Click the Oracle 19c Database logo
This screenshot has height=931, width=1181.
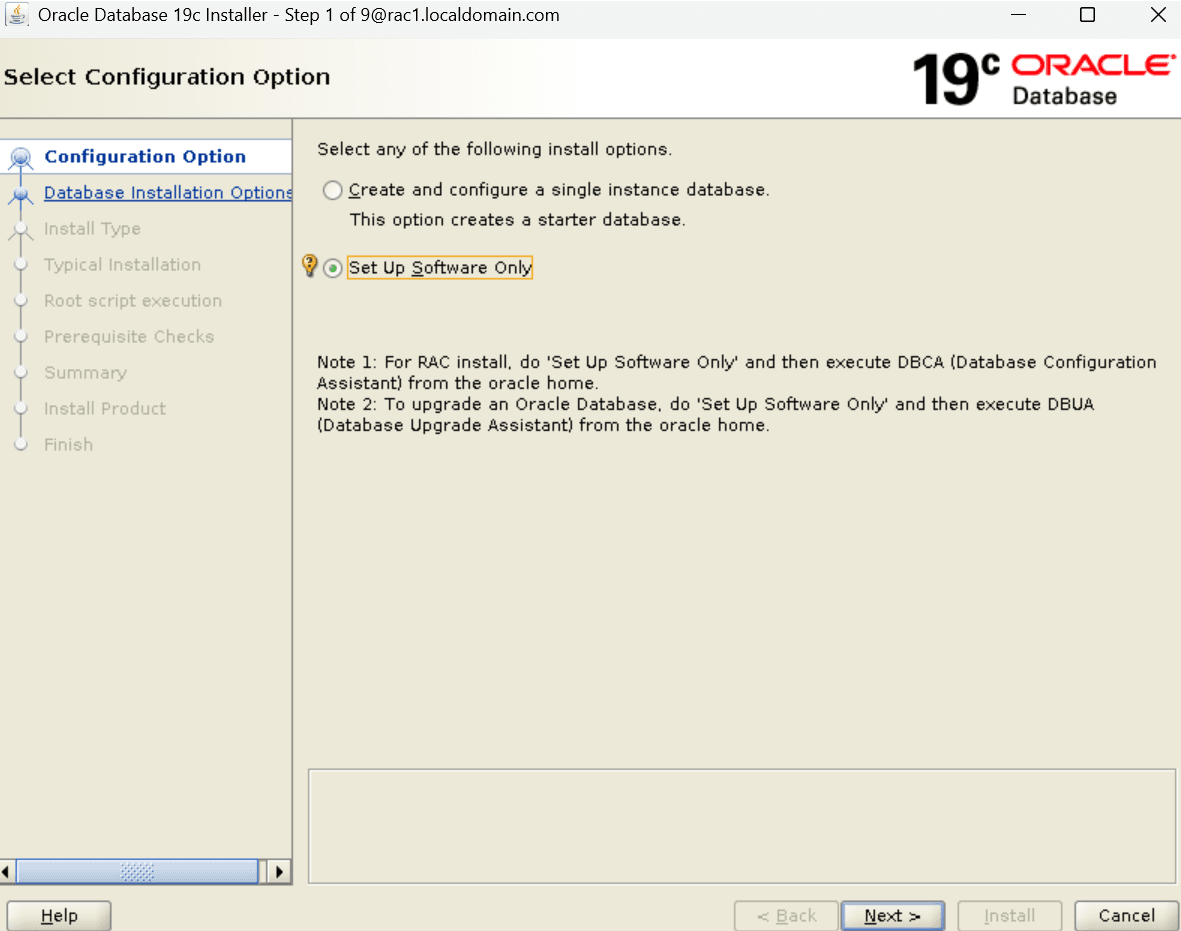pyautogui.click(x=1043, y=78)
